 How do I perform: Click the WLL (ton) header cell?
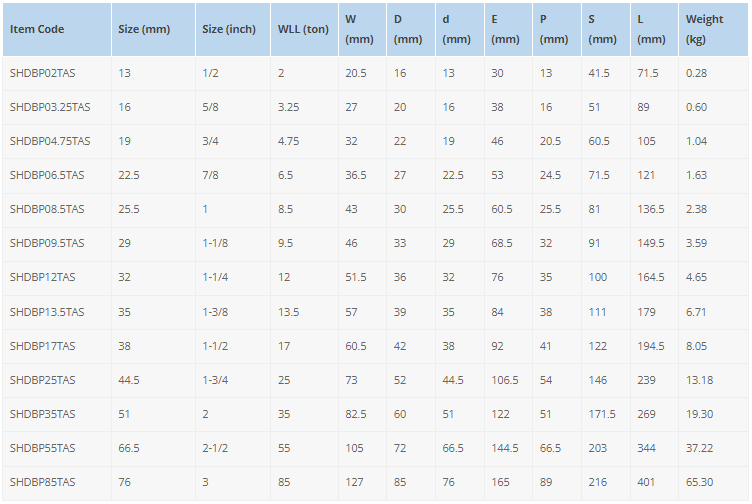305,29
